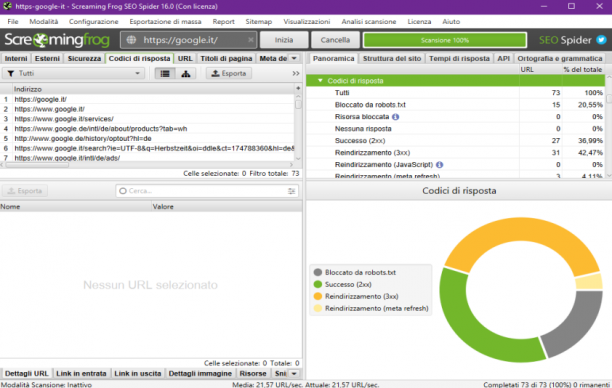Click the https://google.it/ URL field

click(189, 40)
